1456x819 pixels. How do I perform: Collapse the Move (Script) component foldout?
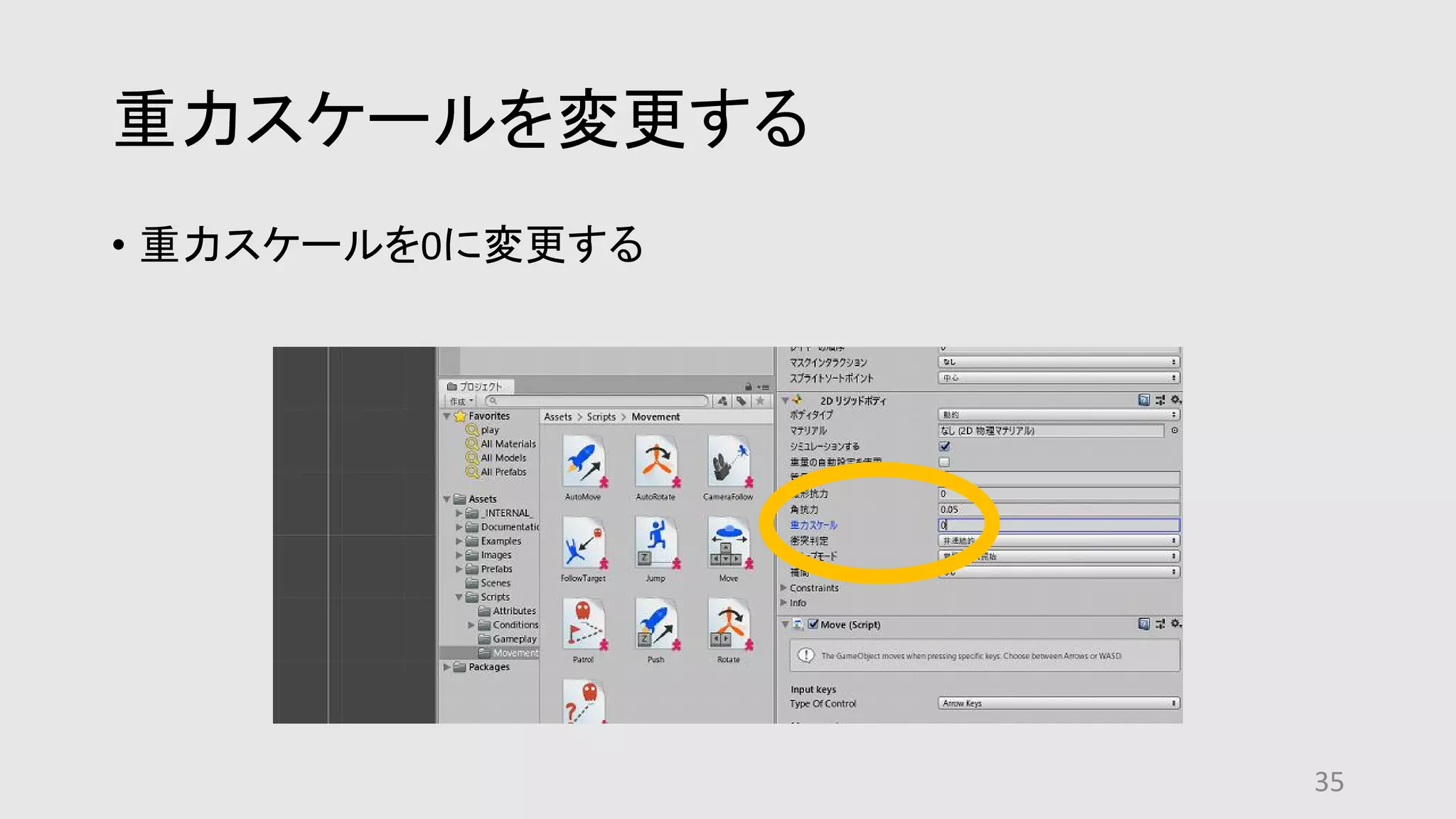(x=785, y=624)
